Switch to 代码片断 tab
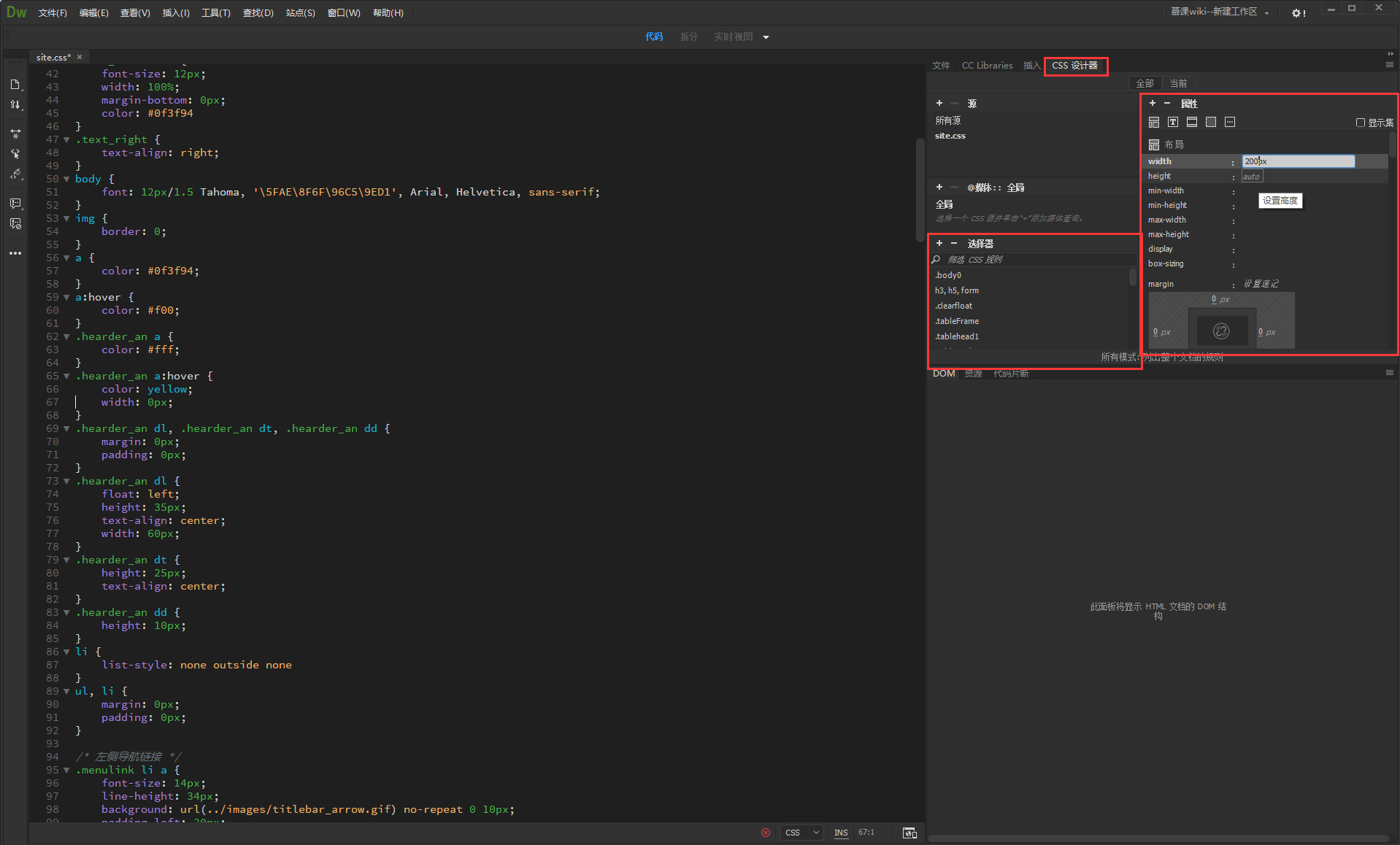1400x845 pixels. [x=1011, y=374]
